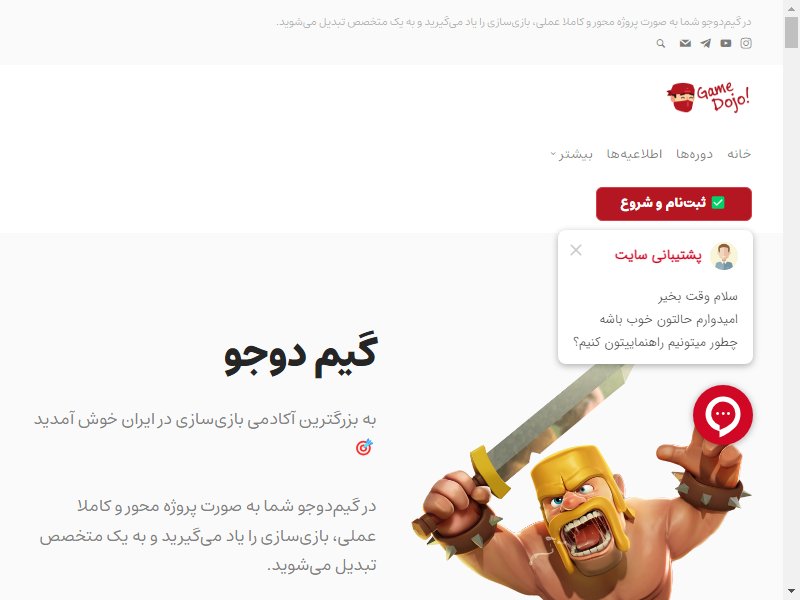
Task: Expand the بیشتر dropdown menu
Action: (x=571, y=154)
